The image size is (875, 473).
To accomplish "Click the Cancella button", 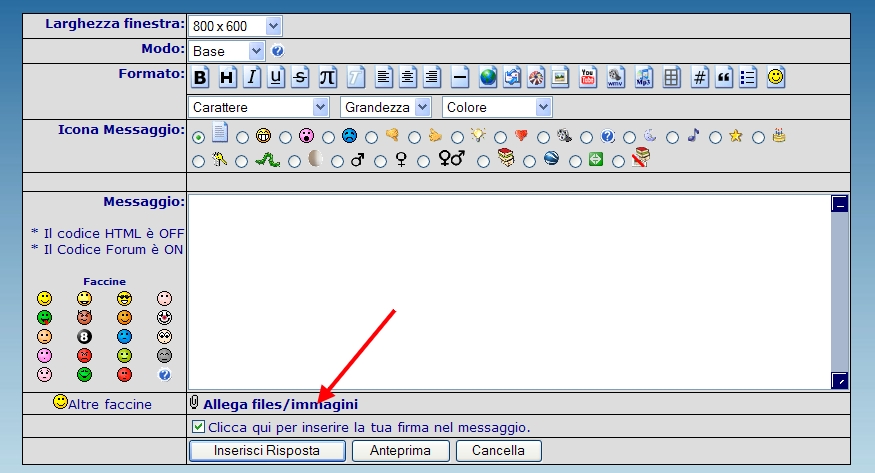I will pos(498,451).
